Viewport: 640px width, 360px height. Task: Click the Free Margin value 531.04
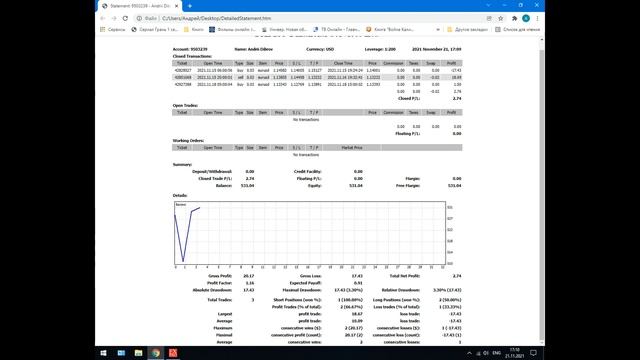point(455,186)
